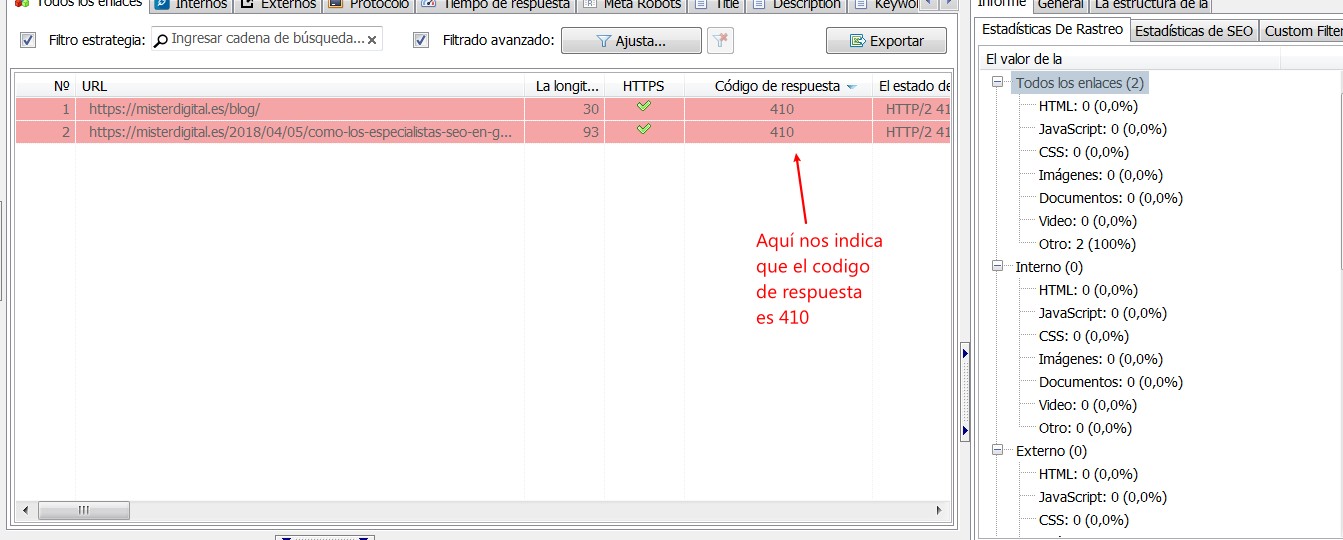Image resolution: width=1343 pixels, height=540 pixels.
Task: Open the Custom Filters tab
Action: point(1301,31)
